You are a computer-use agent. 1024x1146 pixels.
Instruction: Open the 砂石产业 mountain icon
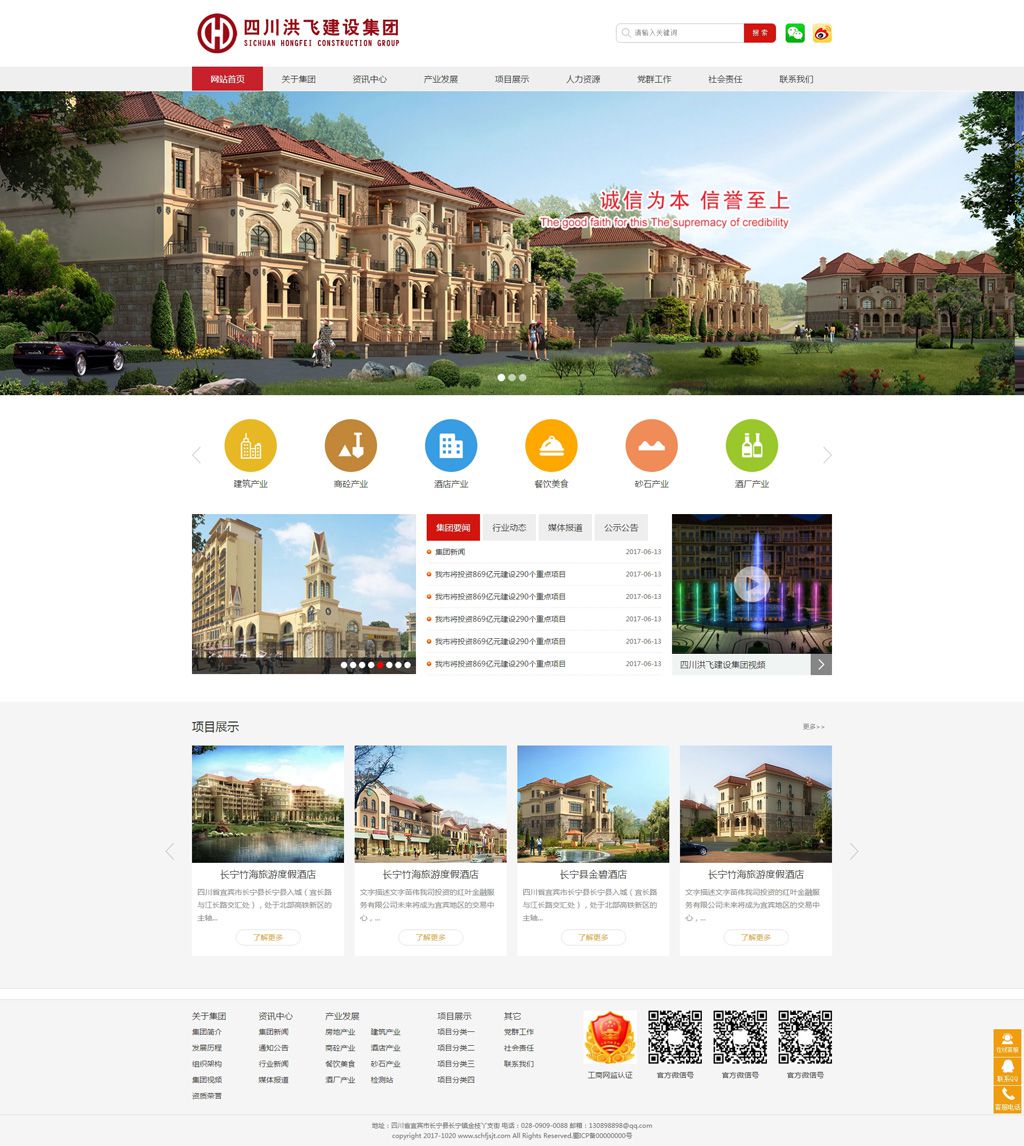[651, 446]
